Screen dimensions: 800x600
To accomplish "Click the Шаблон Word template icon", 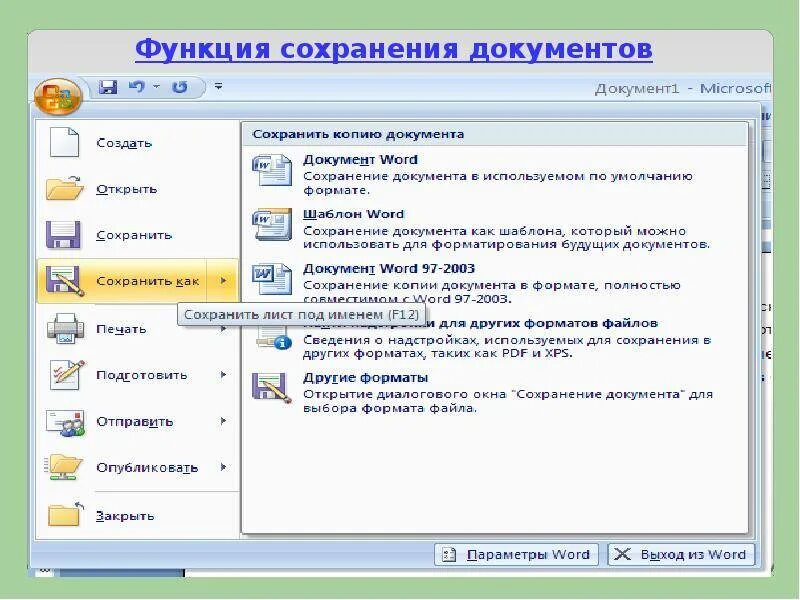I will coord(272,224).
